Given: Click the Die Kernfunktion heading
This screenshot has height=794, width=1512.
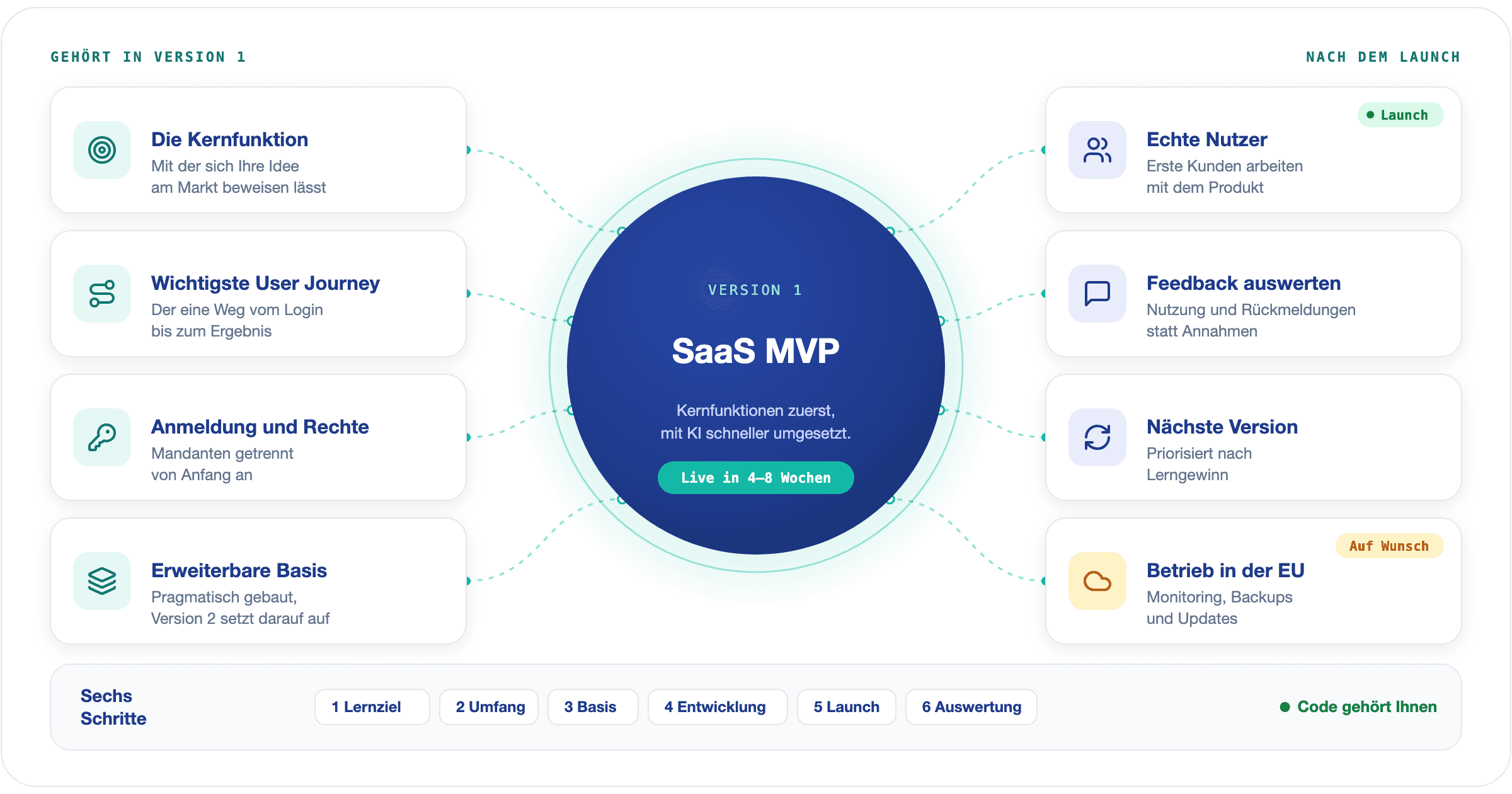Looking at the screenshot, I should (x=230, y=139).
